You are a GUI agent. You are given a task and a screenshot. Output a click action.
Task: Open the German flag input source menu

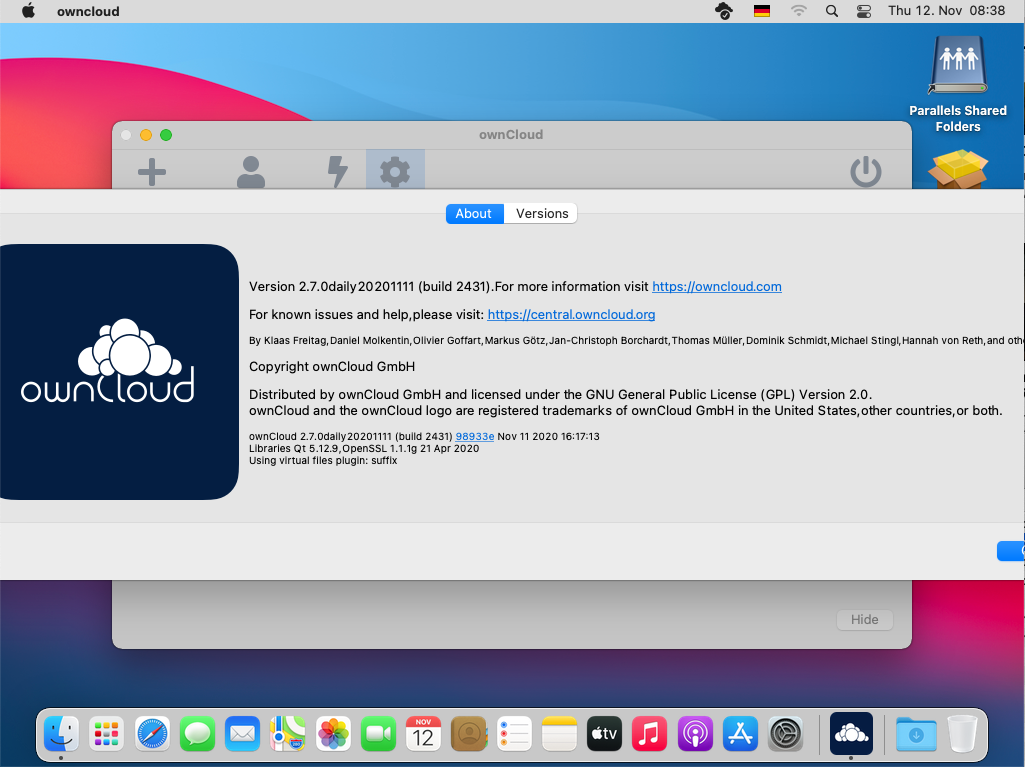pos(762,11)
